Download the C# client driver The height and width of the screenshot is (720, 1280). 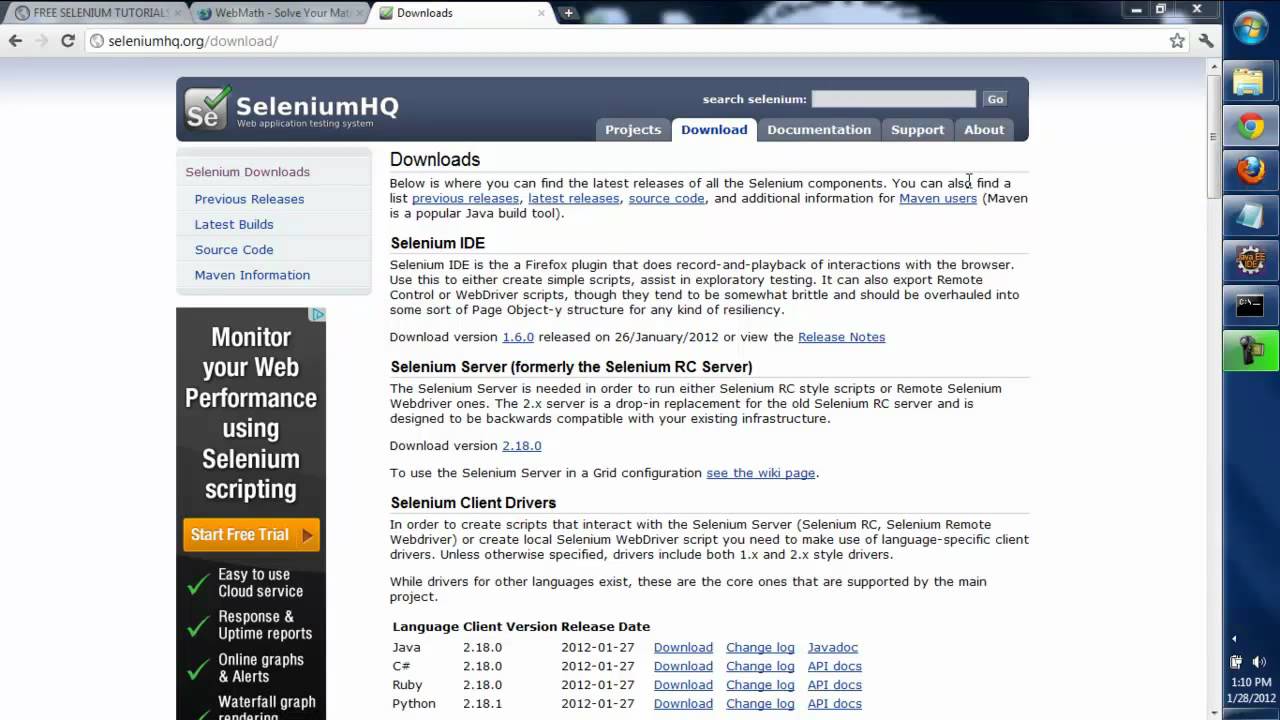[683, 667]
